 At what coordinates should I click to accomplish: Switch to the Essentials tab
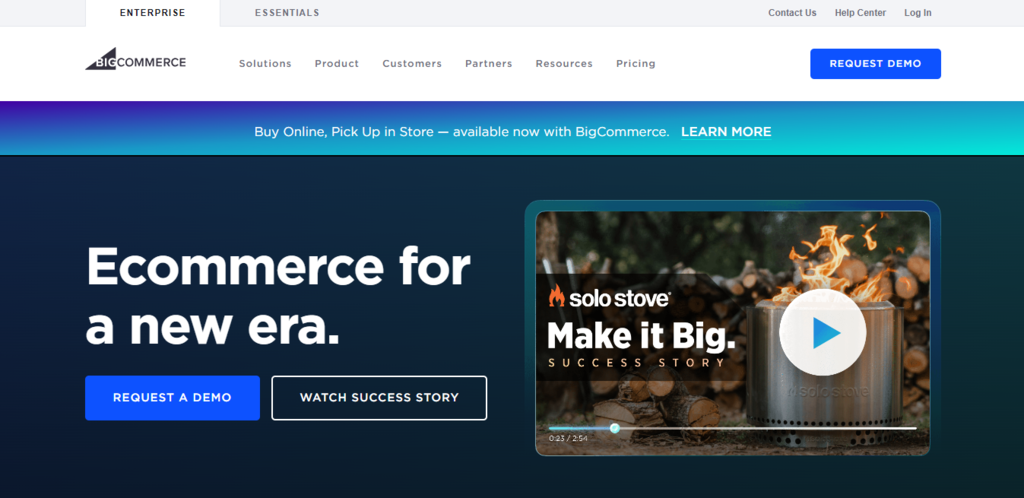287,13
